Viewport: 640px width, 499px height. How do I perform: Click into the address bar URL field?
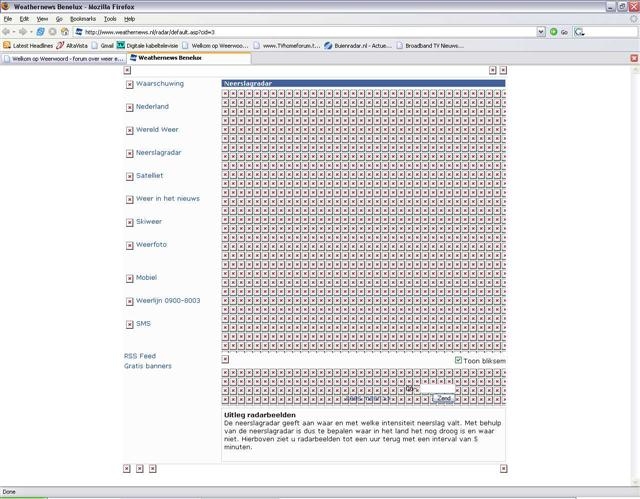[x=309, y=32]
